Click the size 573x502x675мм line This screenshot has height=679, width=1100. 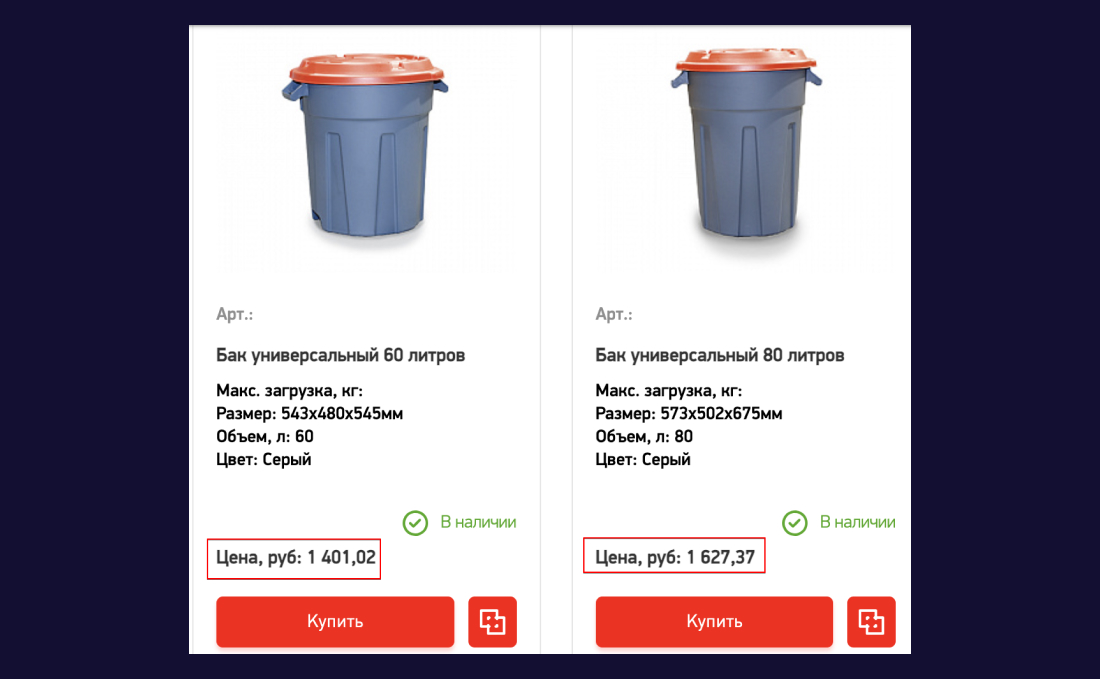coord(689,413)
